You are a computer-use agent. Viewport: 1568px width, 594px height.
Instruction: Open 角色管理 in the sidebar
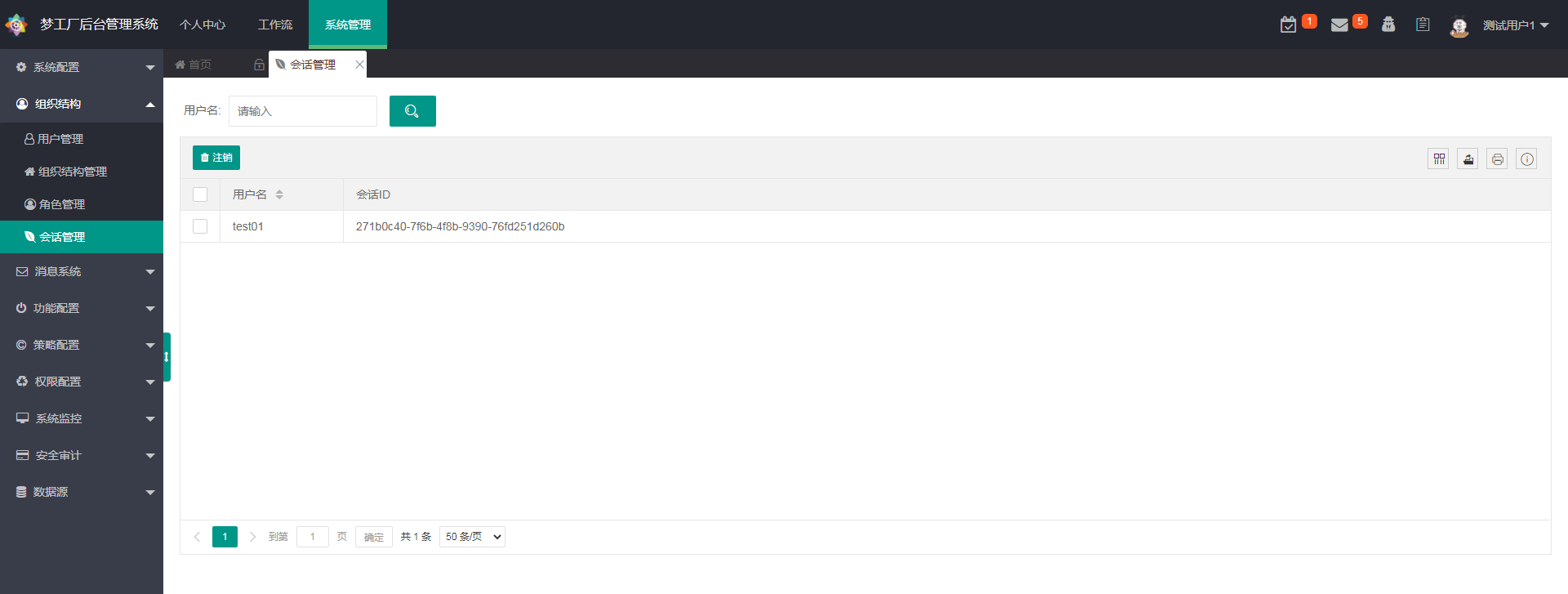[x=82, y=204]
